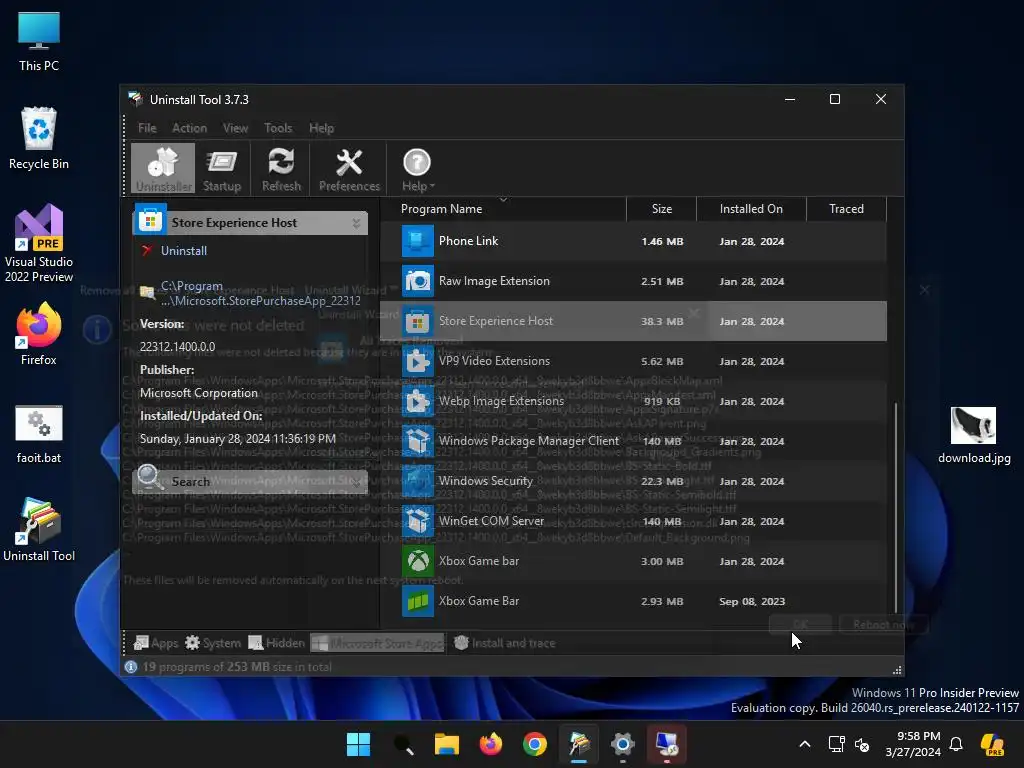Switch to the Hidden tab

276,643
